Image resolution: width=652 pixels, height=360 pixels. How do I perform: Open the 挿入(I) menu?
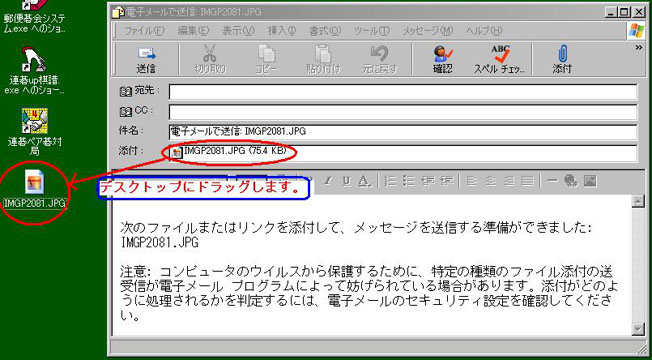point(282,31)
